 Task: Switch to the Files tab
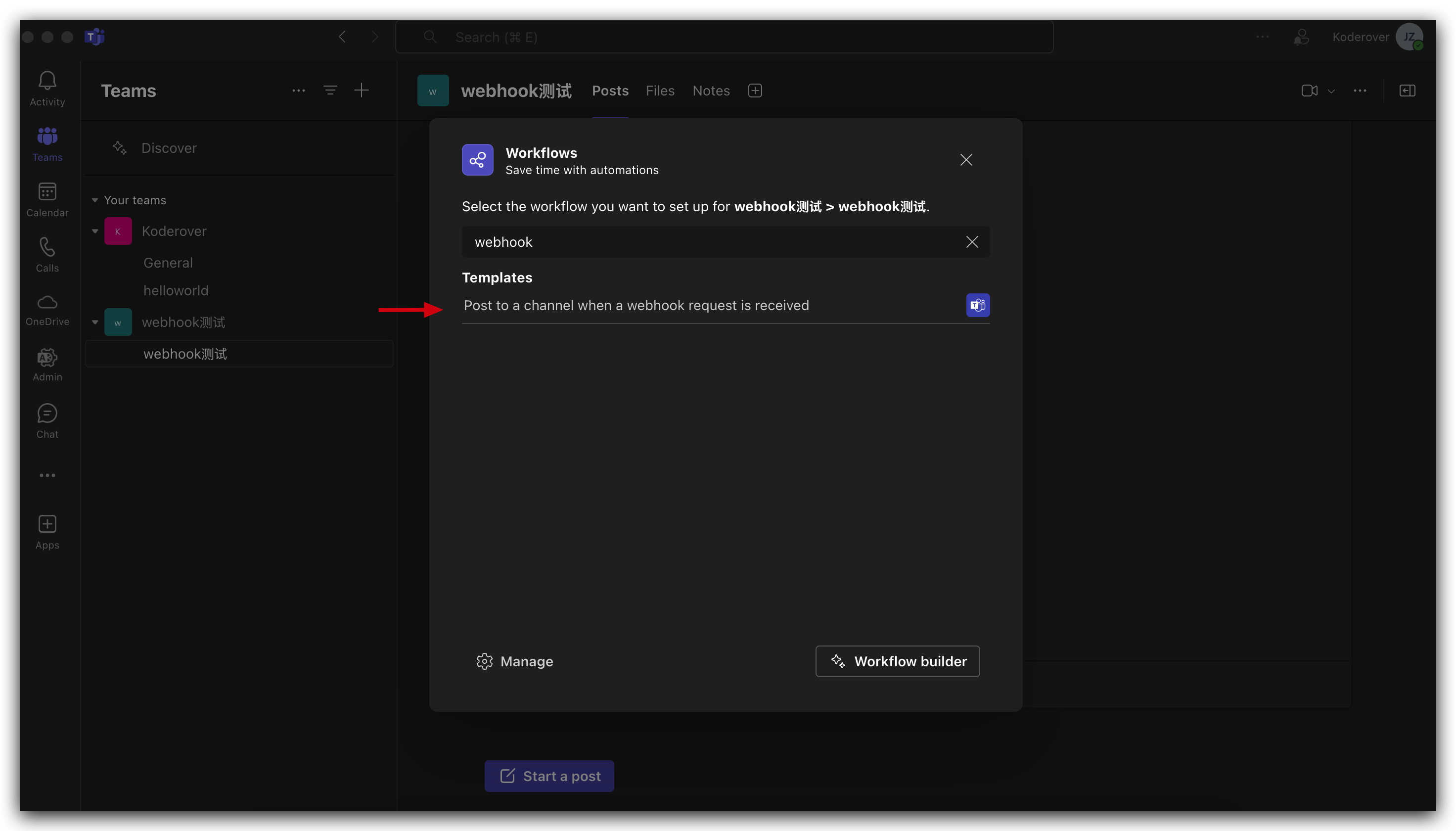coord(660,90)
